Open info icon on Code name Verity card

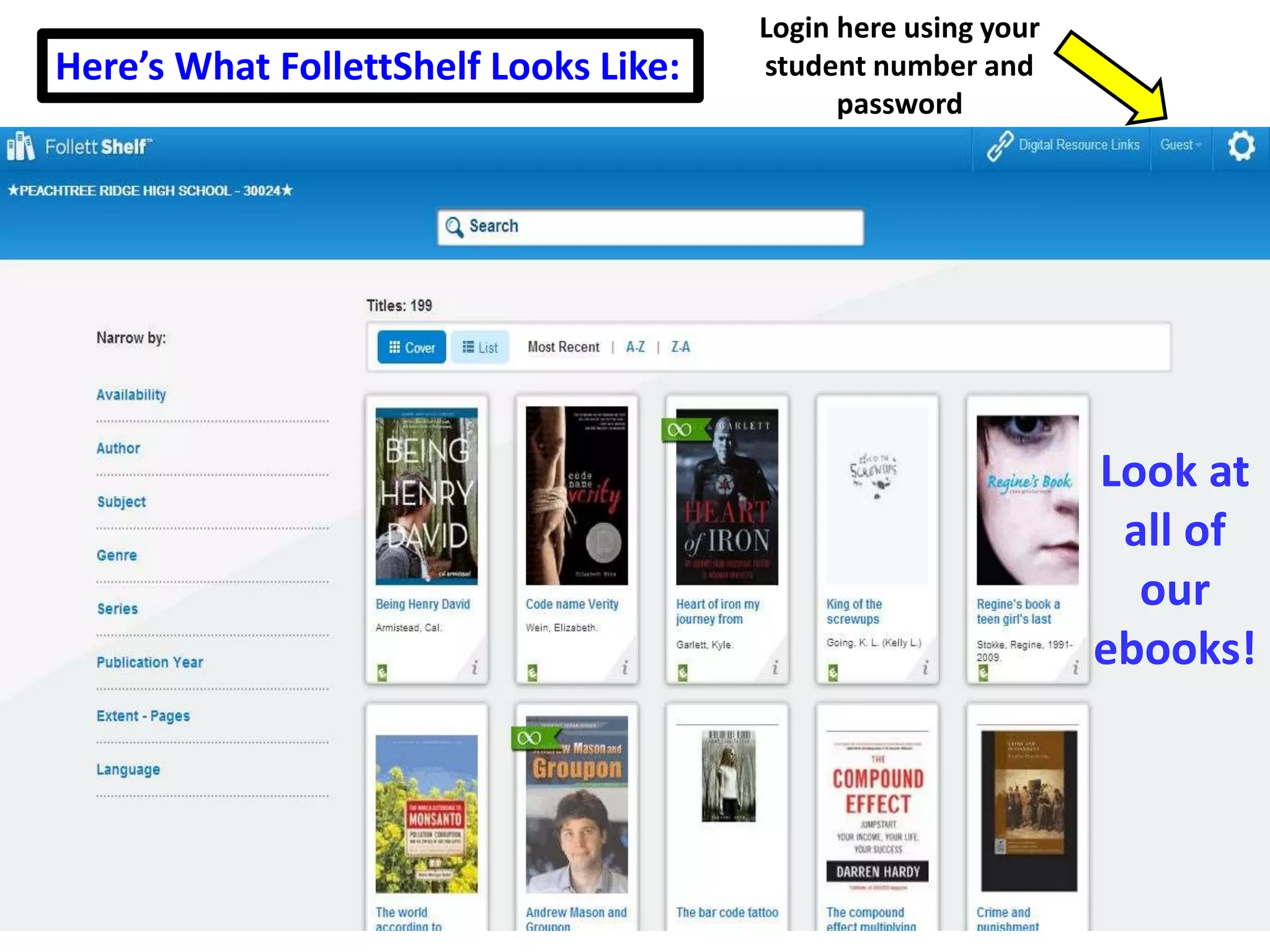[625, 668]
